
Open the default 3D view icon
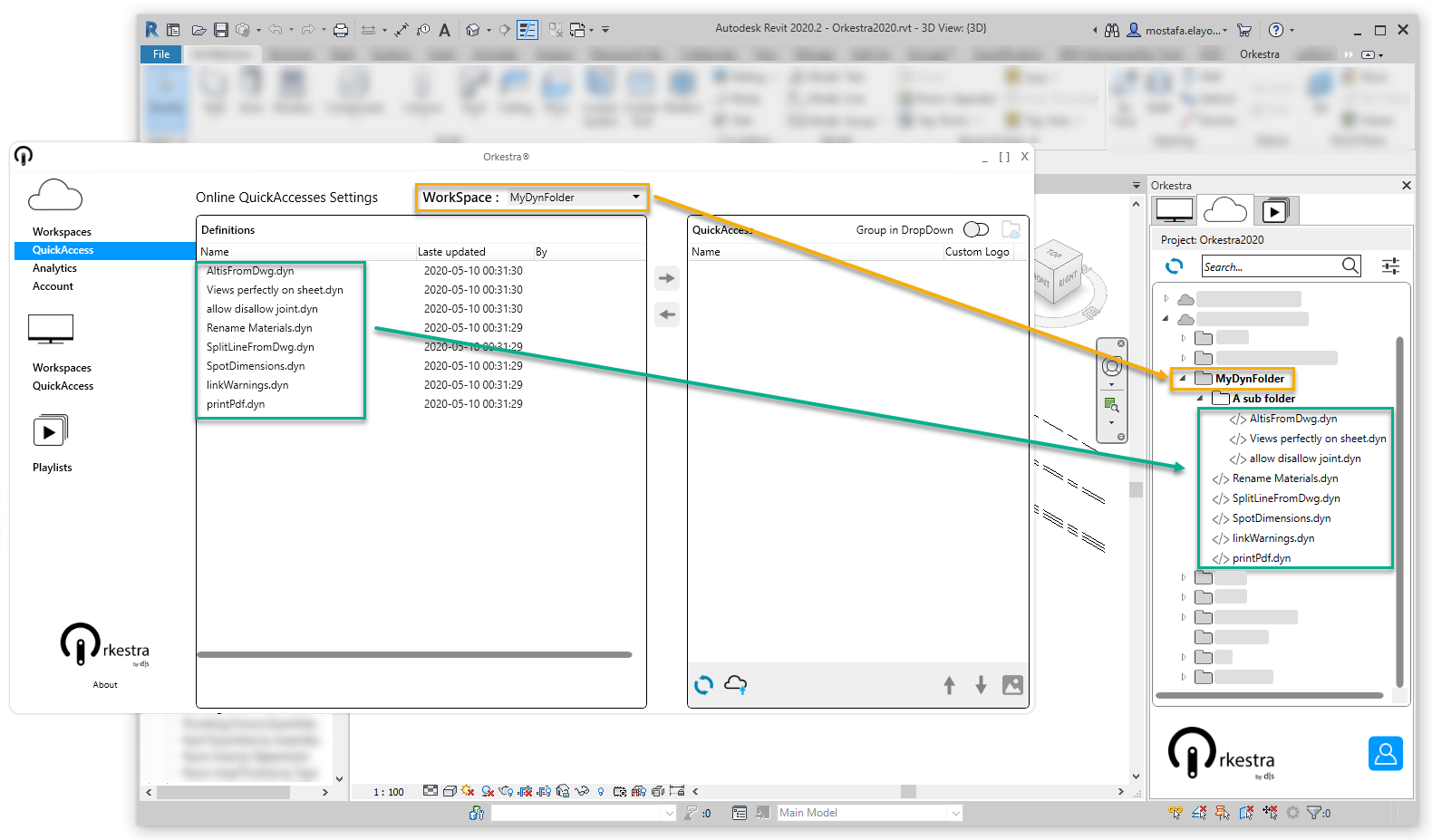pos(472,30)
